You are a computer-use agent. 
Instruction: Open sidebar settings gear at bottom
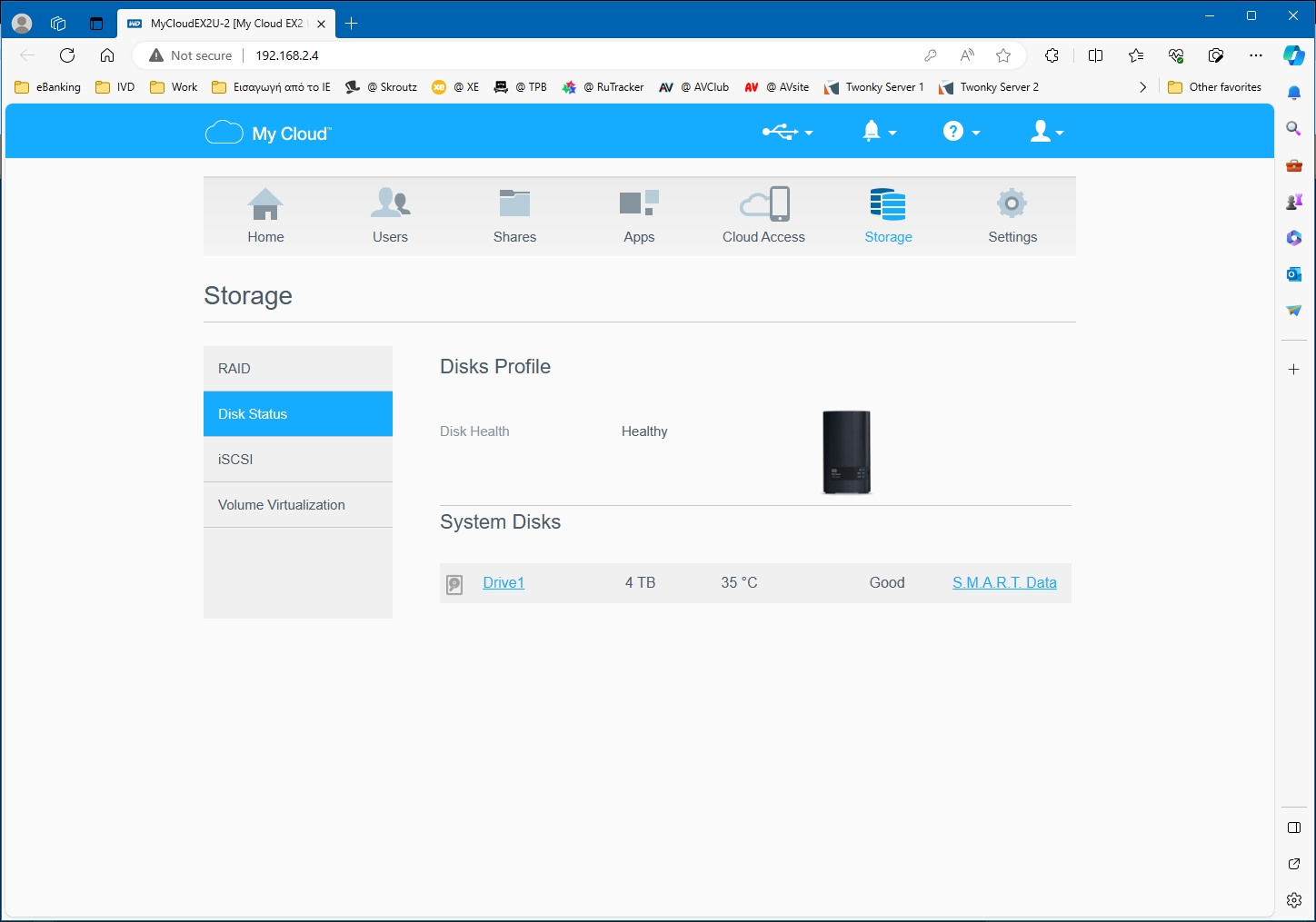click(x=1294, y=900)
